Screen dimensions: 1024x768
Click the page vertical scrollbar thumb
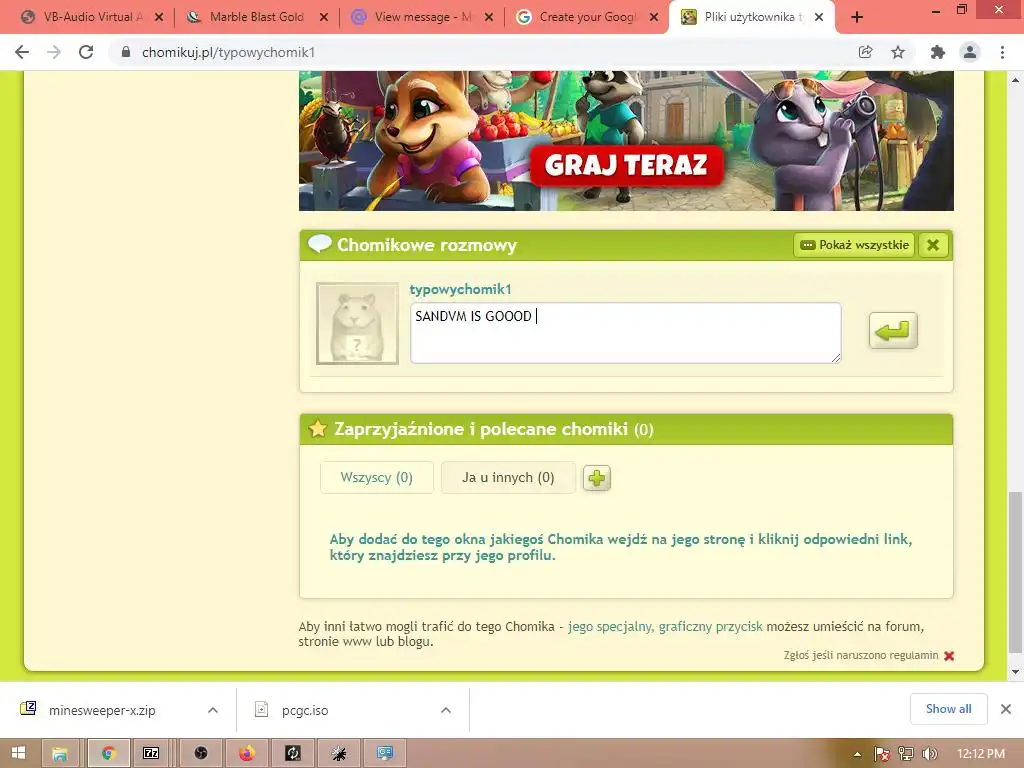(x=1015, y=571)
